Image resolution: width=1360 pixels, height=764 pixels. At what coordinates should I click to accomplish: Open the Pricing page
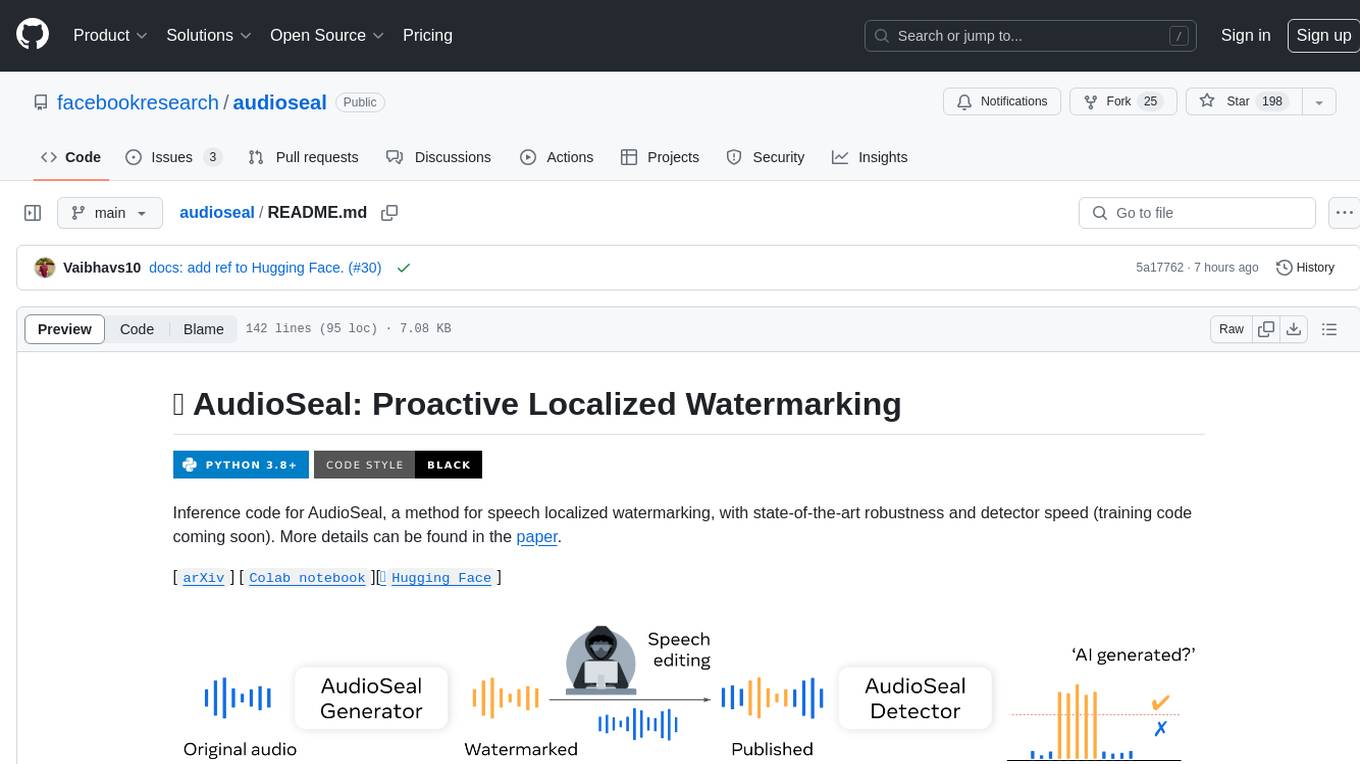pos(427,35)
